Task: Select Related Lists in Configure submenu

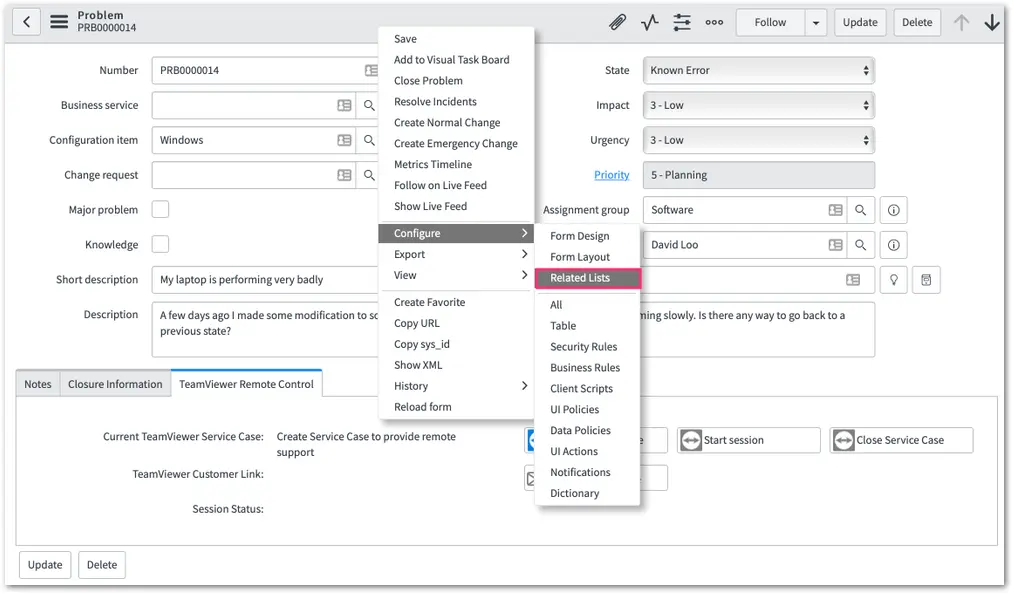Action: click(588, 278)
